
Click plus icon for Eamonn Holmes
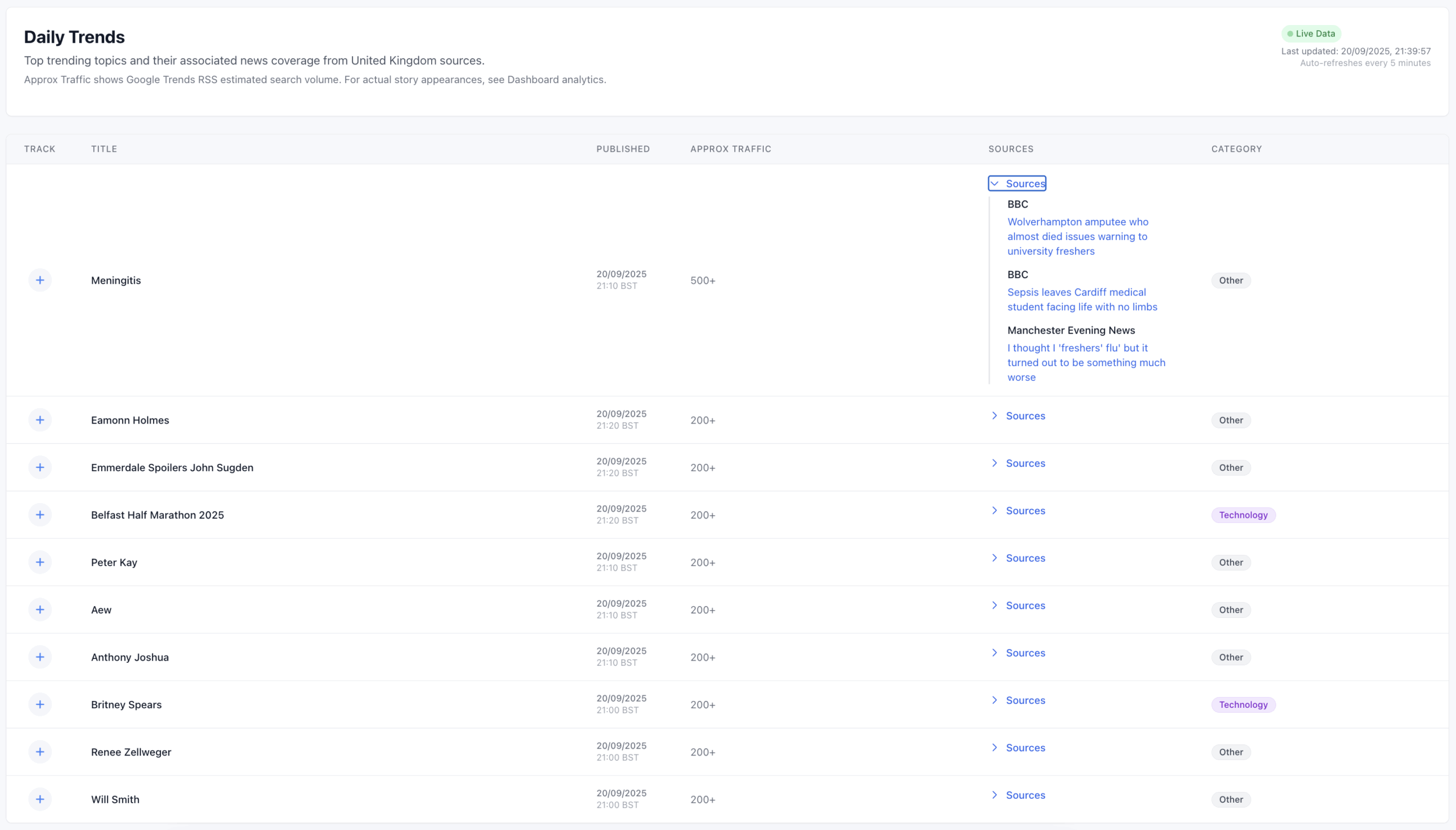click(40, 420)
